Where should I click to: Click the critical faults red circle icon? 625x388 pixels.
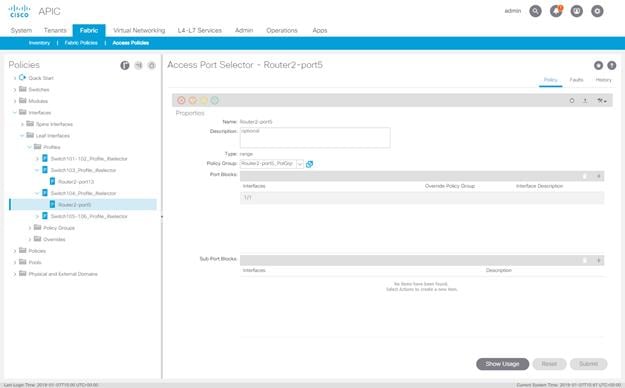pos(181,100)
